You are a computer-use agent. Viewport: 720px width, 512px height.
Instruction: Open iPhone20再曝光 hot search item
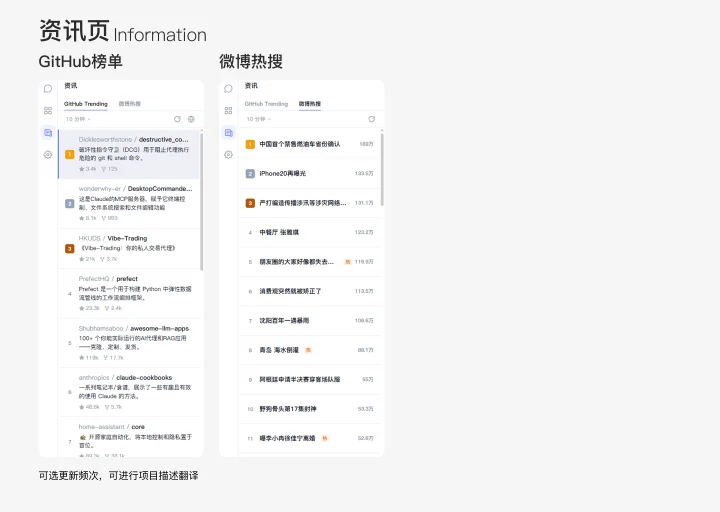310,174
